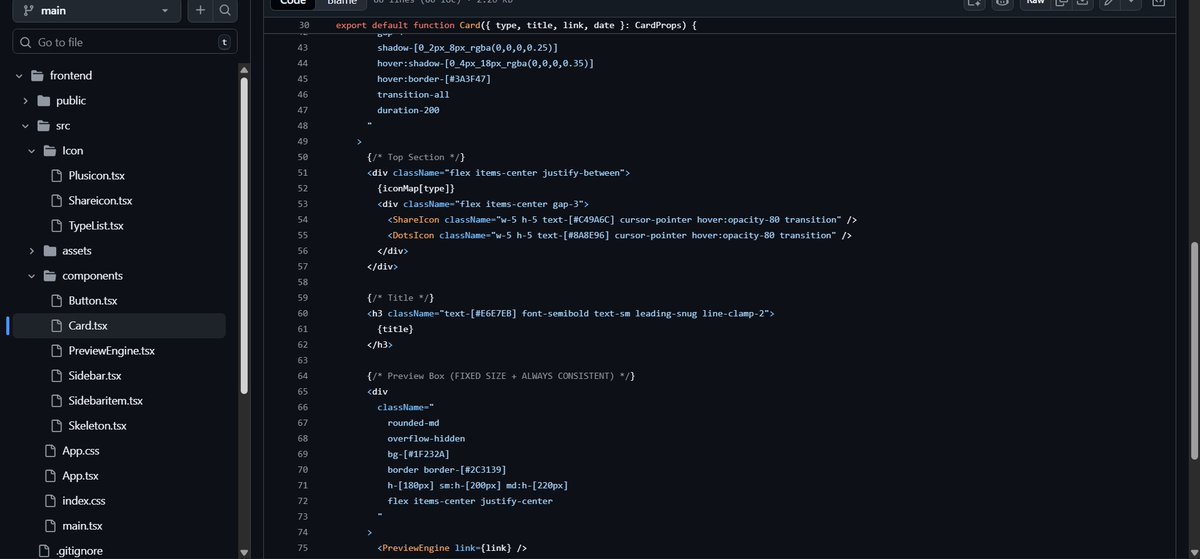This screenshot has width=1200, height=559.
Task: Click the assets folder icon
Action: tap(50, 251)
